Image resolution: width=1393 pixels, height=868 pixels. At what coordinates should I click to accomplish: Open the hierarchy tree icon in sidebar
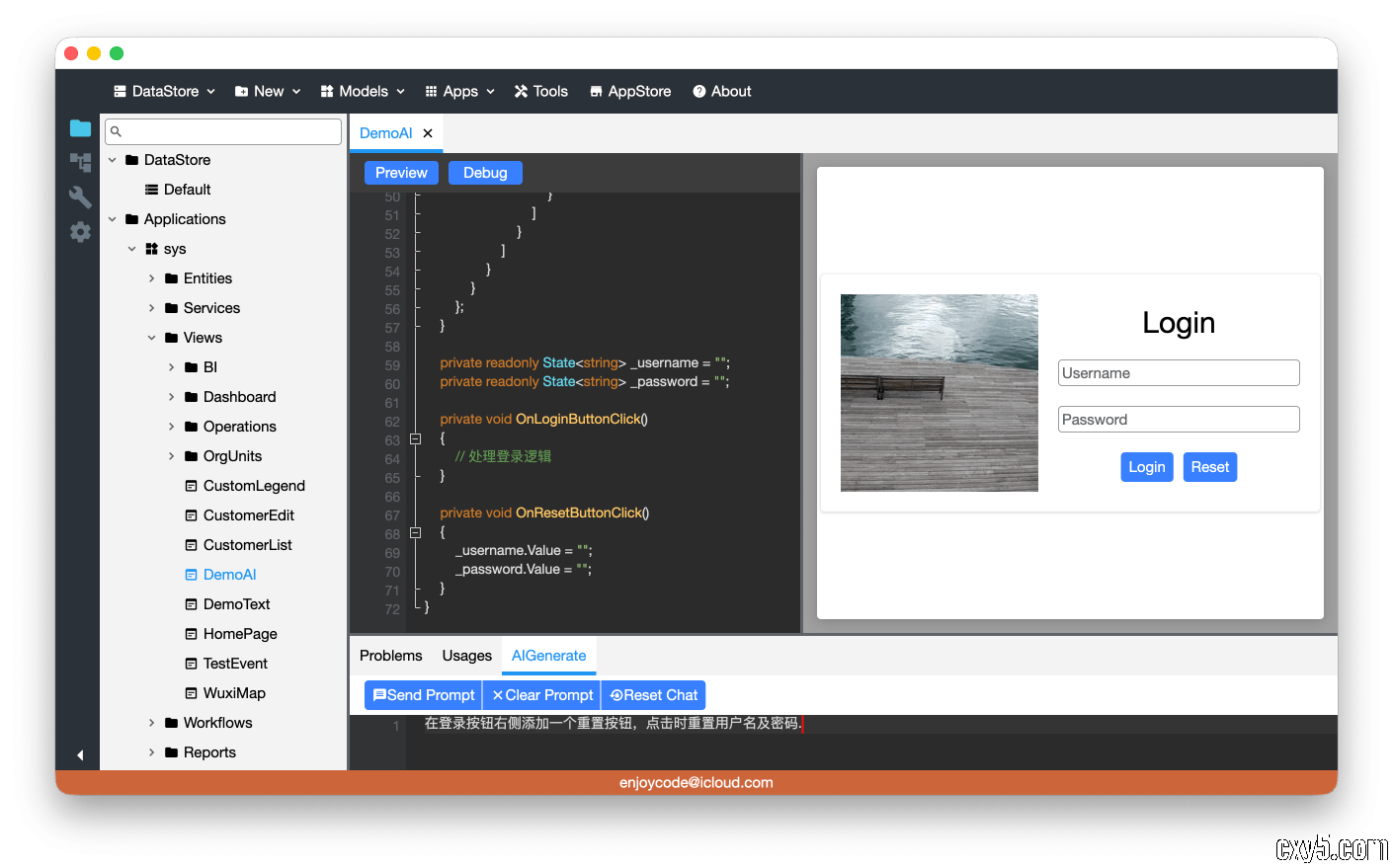pyautogui.click(x=80, y=162)
